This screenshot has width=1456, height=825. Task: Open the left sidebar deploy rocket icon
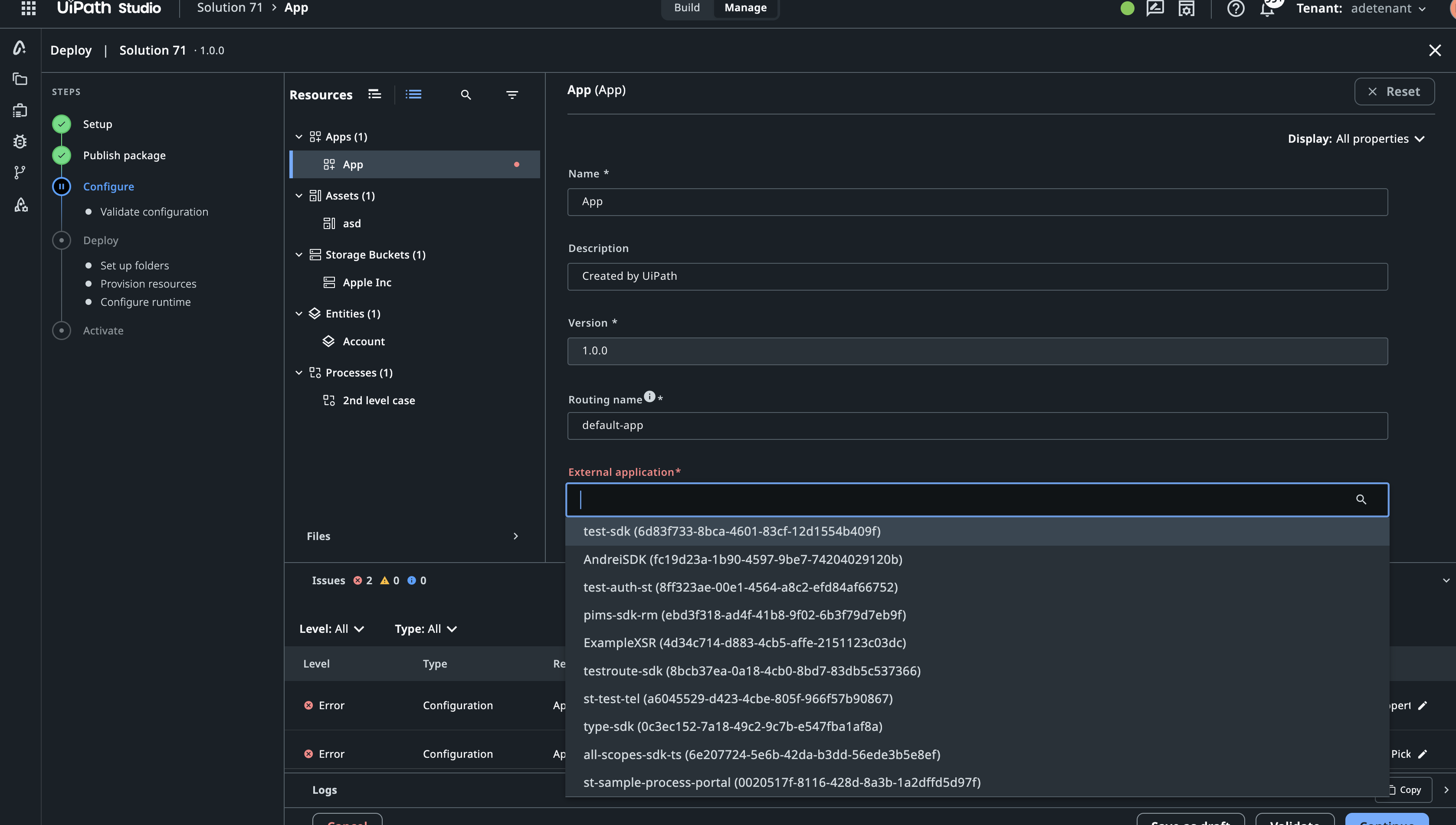(x=20, y=205)
